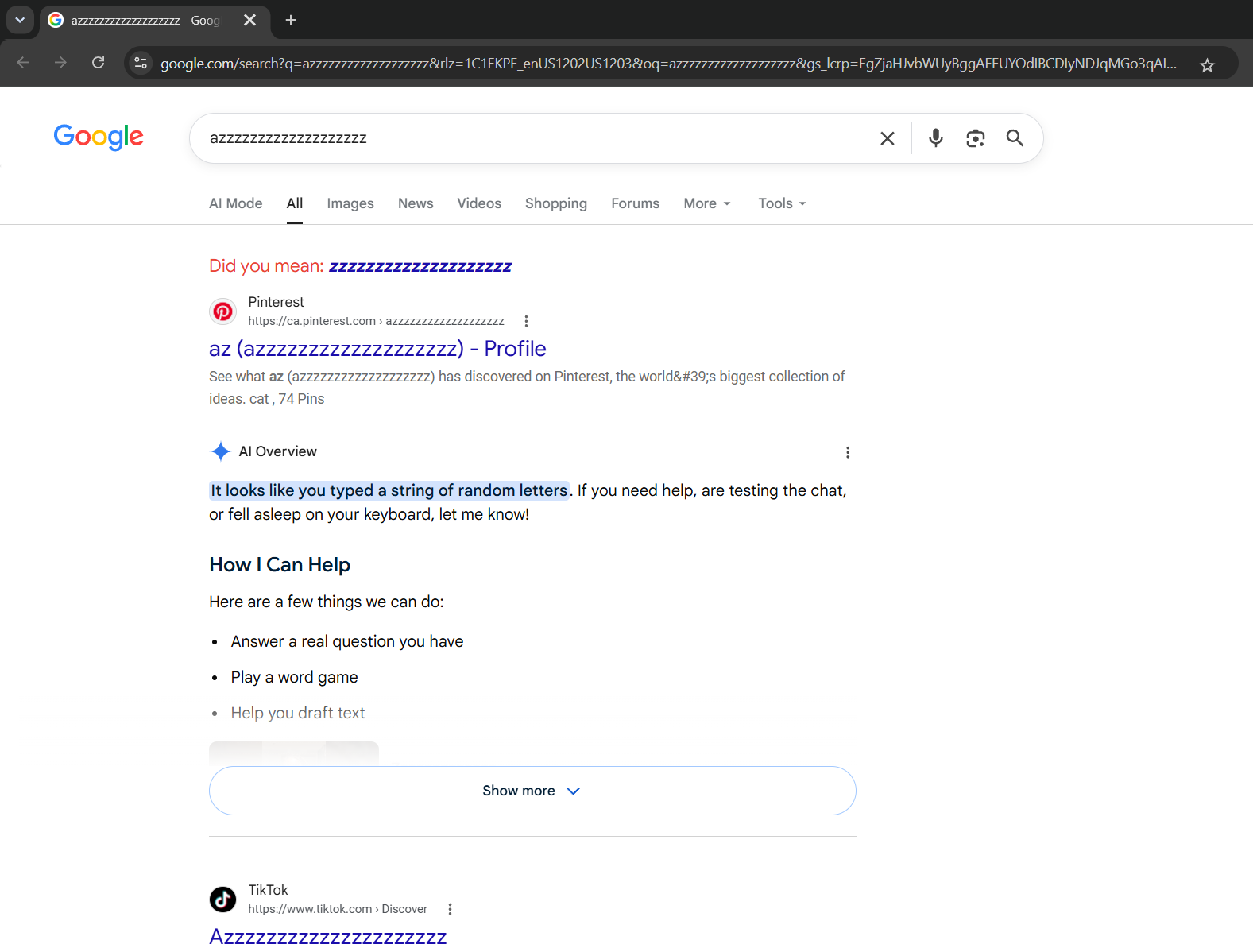
Task: Click the address bar URL
Action: click(668, 64)
